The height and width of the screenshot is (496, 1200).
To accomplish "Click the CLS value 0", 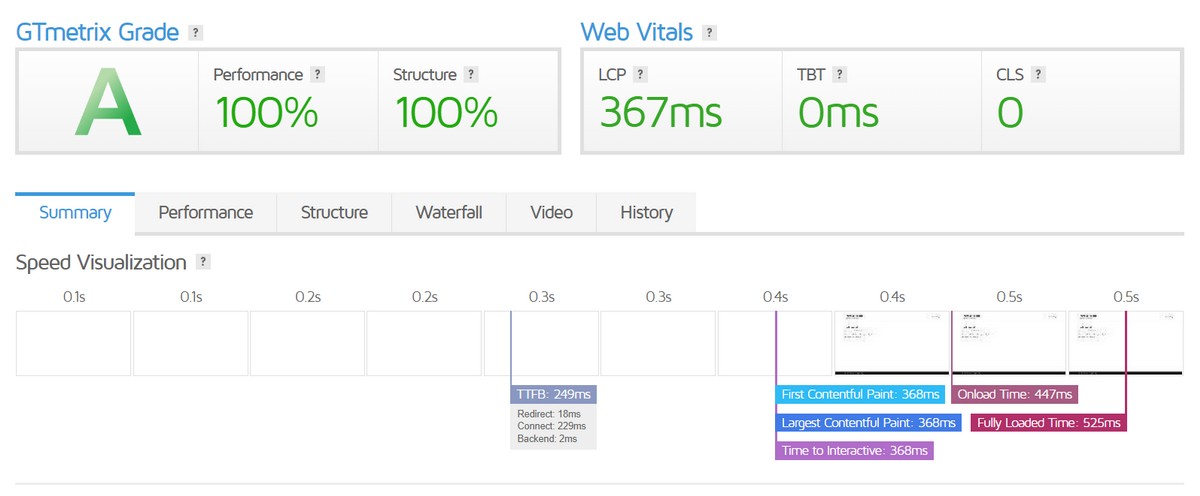I will (x=1010, y=113).
